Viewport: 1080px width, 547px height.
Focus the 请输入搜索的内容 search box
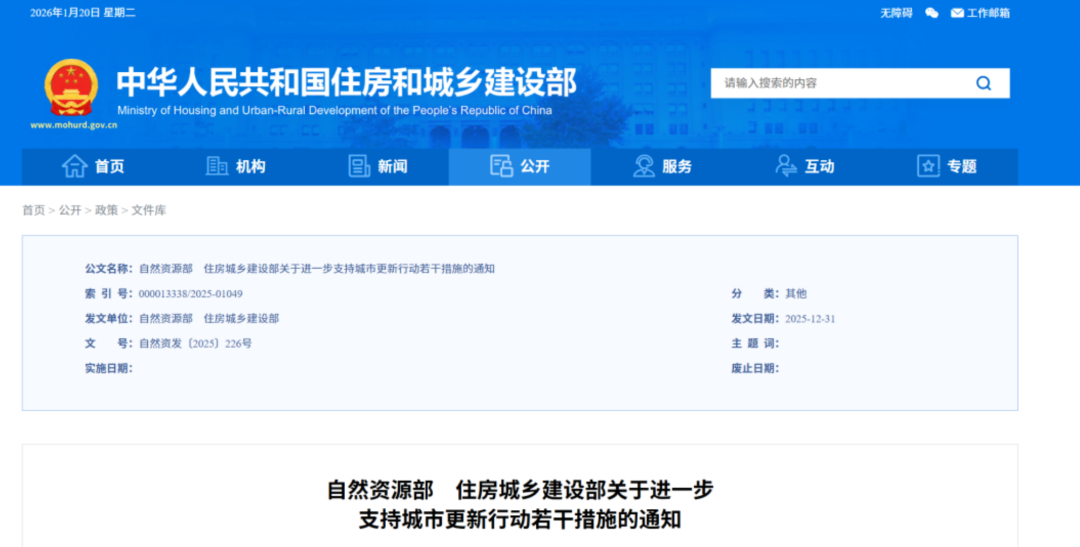pyautogui.click(x=840, y=83)
